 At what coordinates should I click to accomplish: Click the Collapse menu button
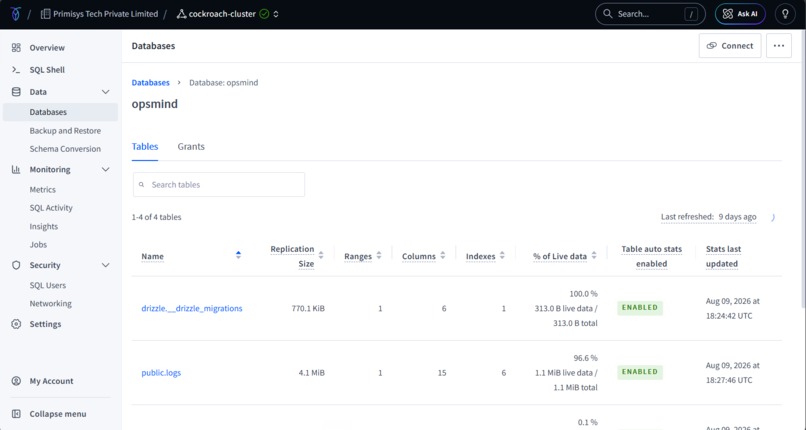49,414
